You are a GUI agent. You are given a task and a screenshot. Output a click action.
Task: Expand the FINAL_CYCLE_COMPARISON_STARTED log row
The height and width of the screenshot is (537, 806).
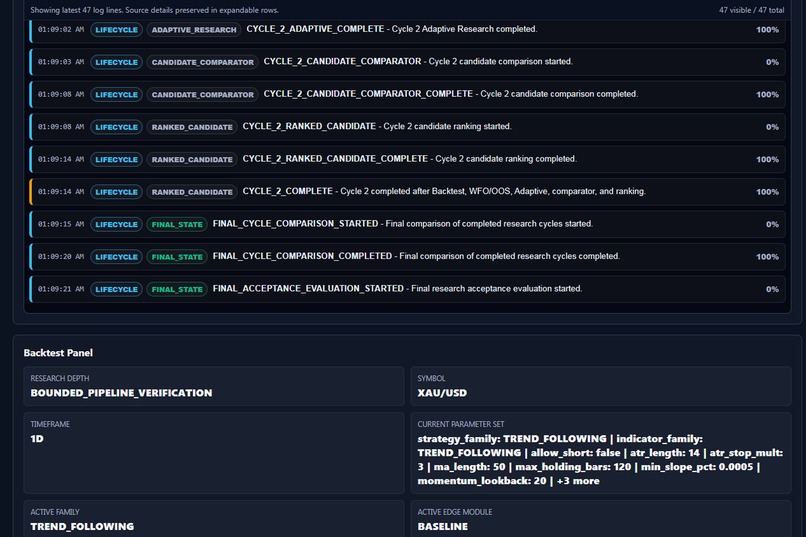click(x=408, y=224)
